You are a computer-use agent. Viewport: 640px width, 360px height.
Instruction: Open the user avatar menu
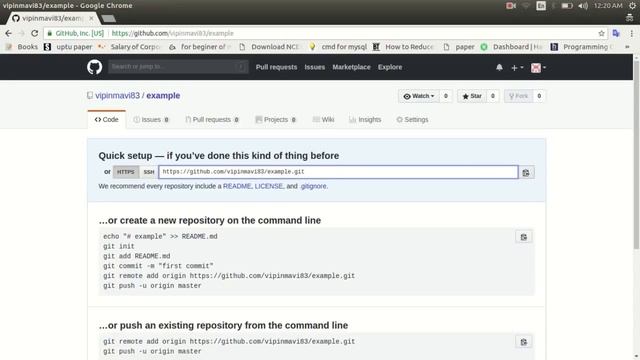(538, 68)
